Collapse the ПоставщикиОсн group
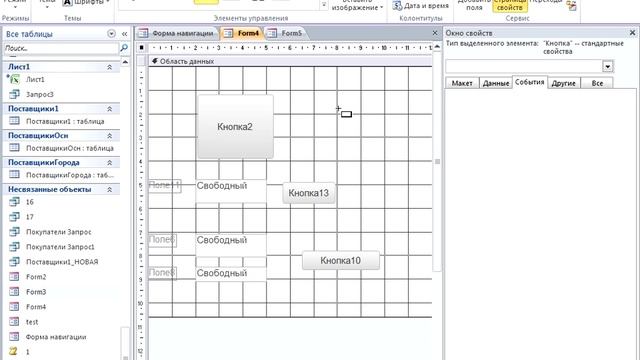The height and width of the screenshot is (360, 640). pyautogui.click(x=109, y=136)
